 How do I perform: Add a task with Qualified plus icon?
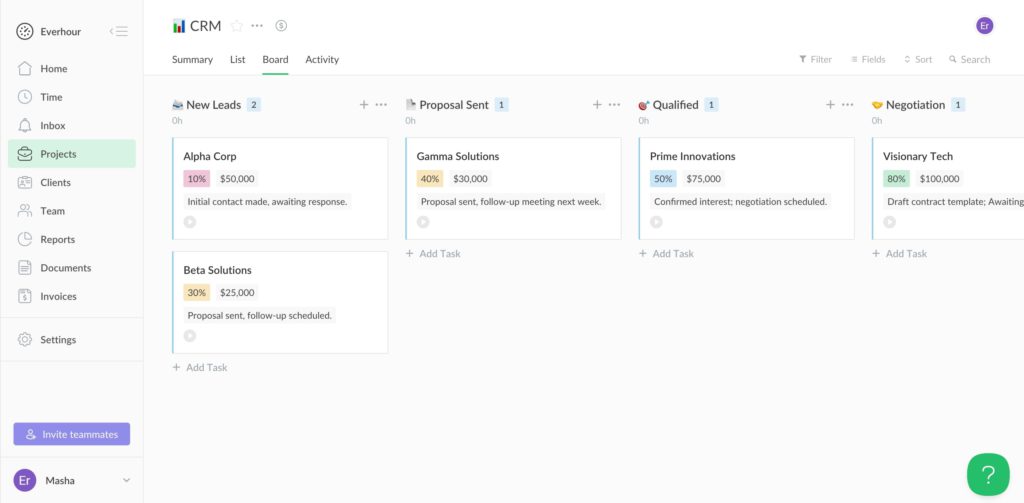point(830,105)
